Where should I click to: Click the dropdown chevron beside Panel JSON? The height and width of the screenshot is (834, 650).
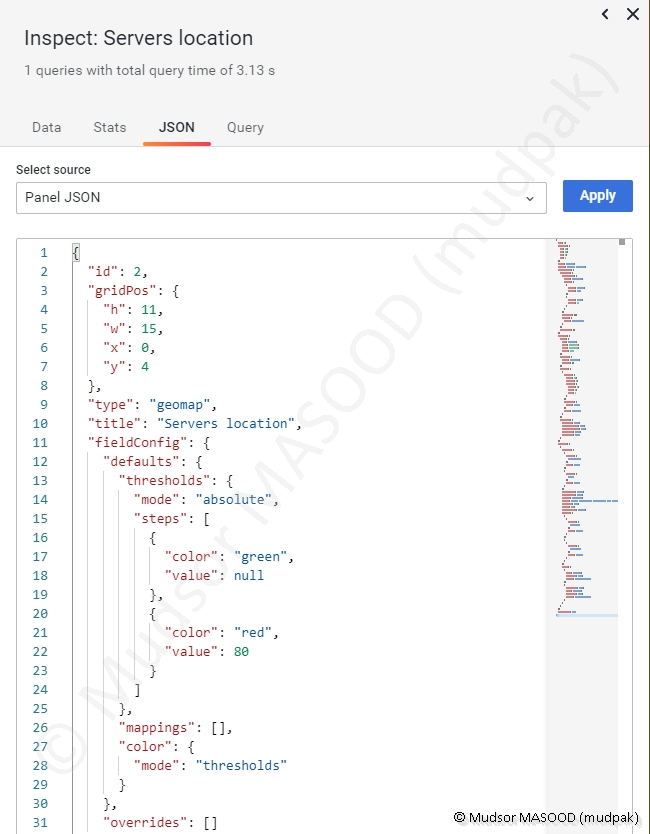pyautogui.click(x=530, y=198)
